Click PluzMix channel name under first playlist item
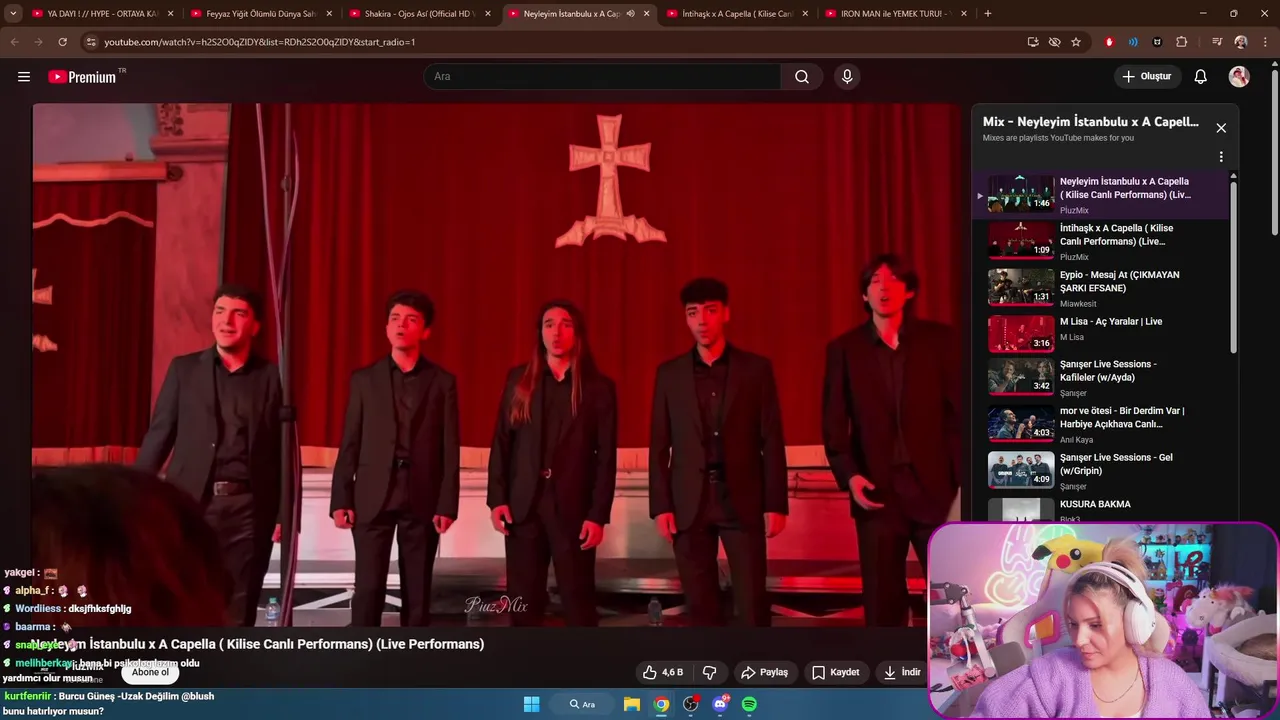 [x=1074, y=210]
